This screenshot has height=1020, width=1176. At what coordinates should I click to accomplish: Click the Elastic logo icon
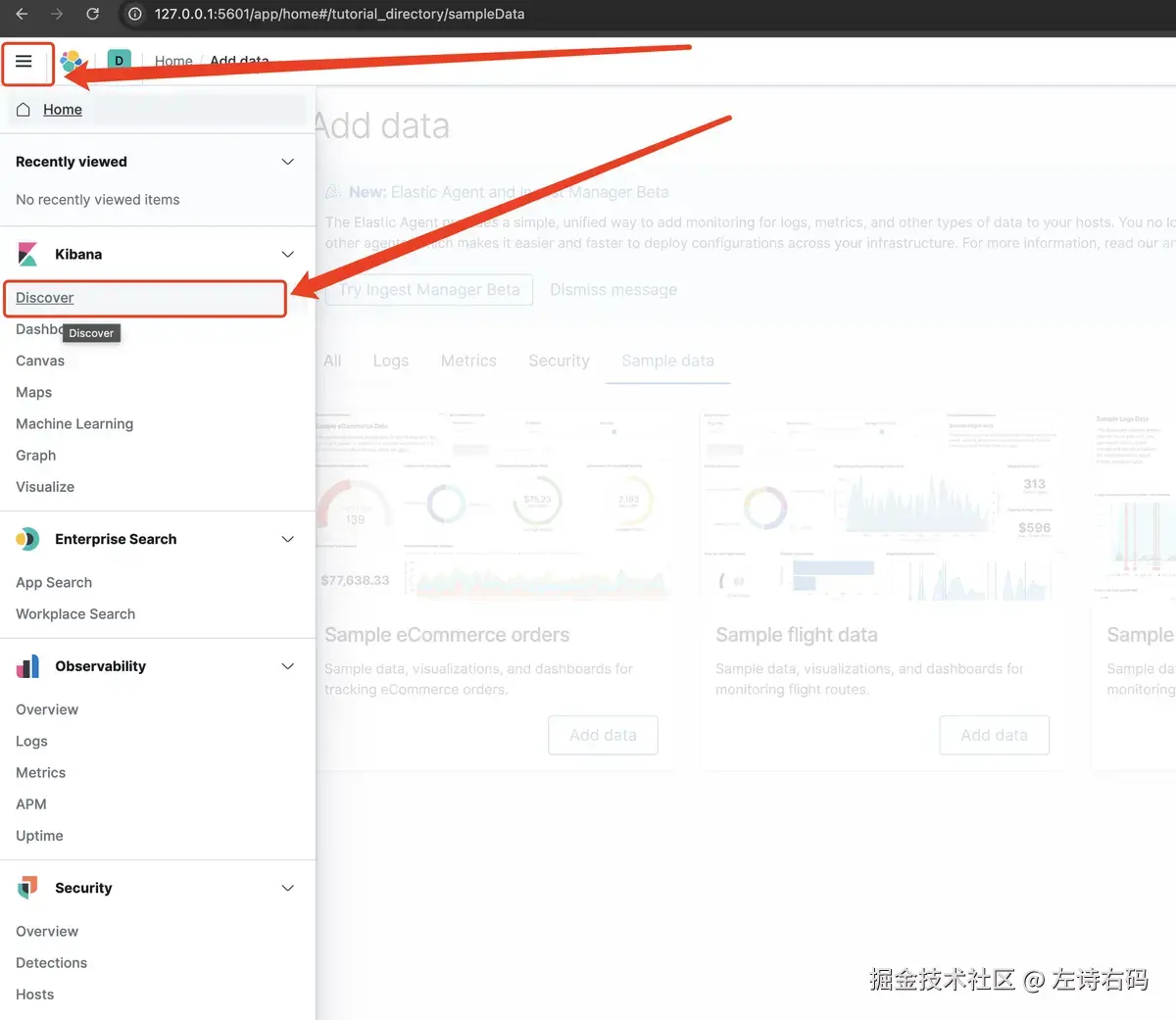pos(71,62)
